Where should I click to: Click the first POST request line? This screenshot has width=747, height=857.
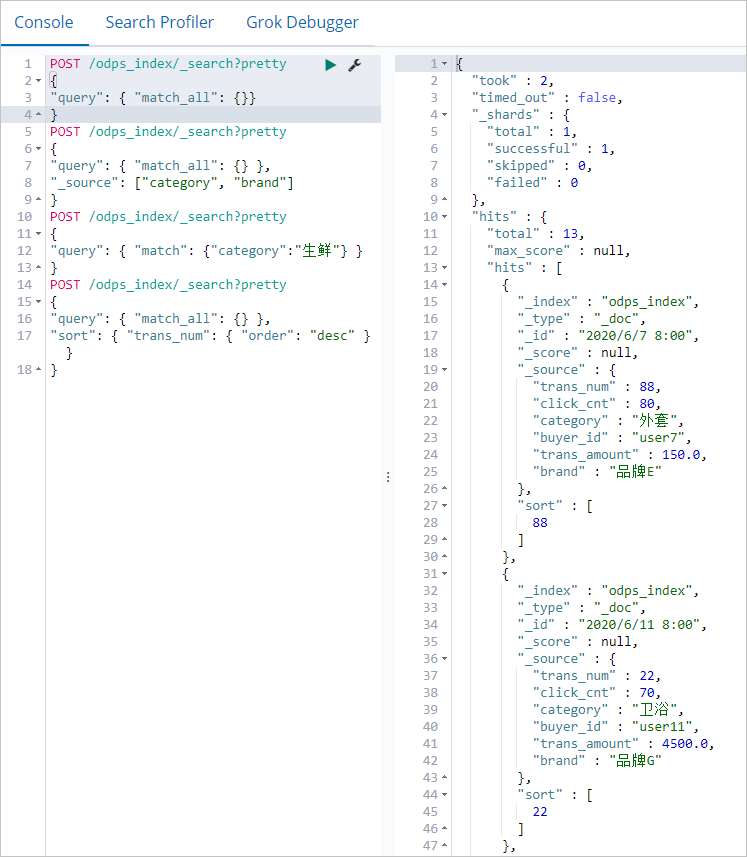tap(168, 64)
